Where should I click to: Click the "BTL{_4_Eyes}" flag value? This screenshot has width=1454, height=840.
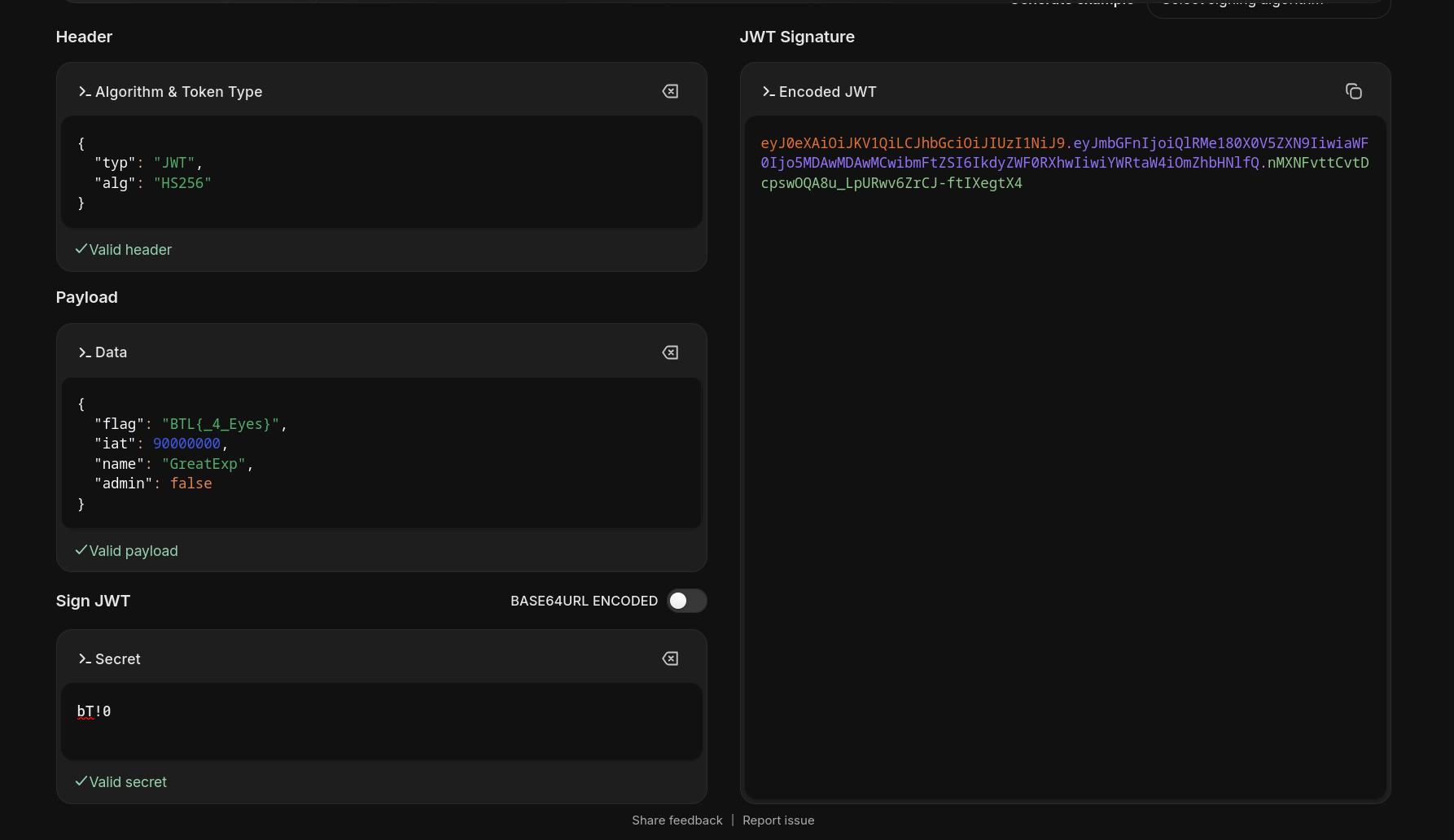(x=220, y=424)
